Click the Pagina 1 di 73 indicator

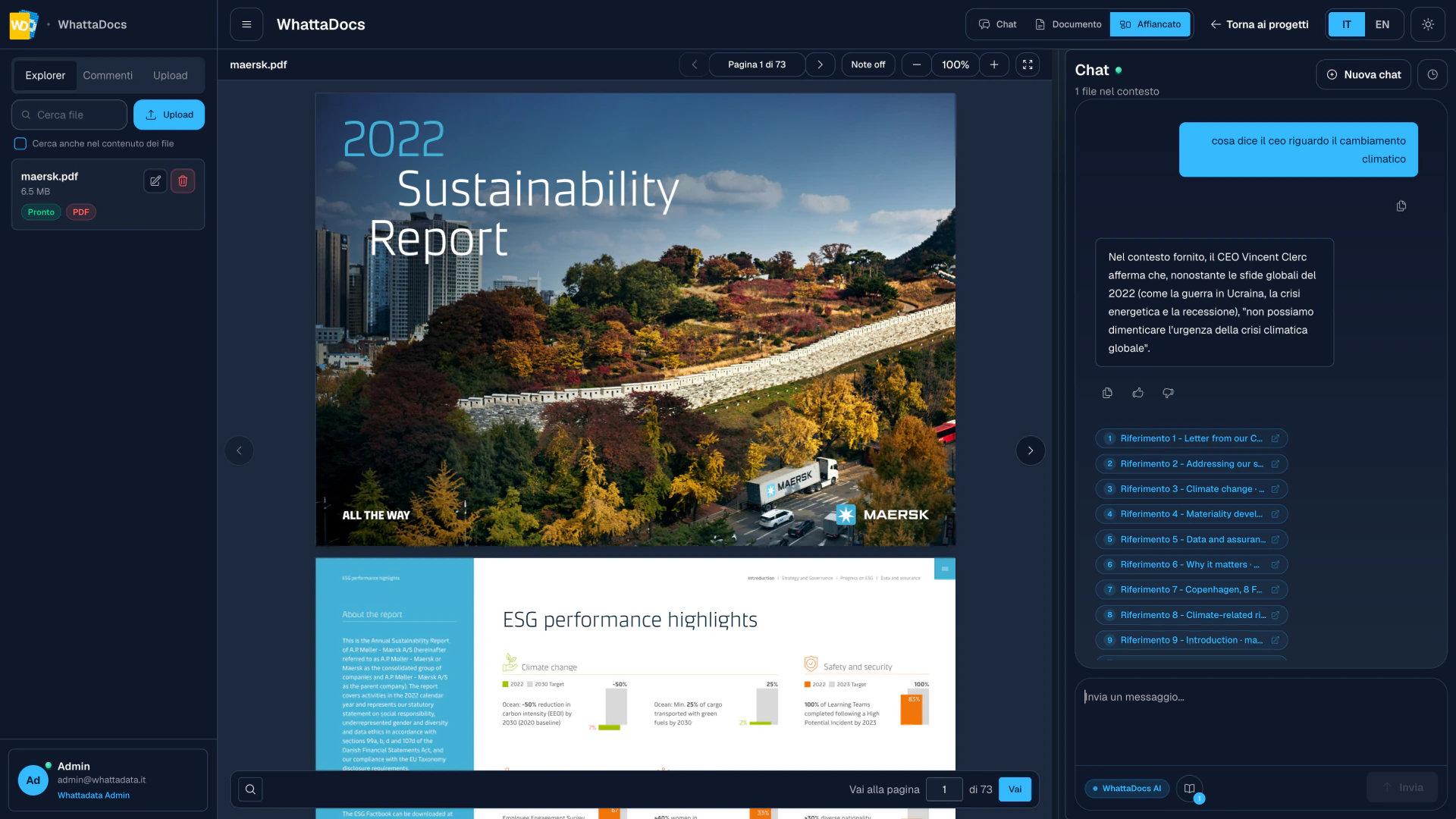pos(757,64)
